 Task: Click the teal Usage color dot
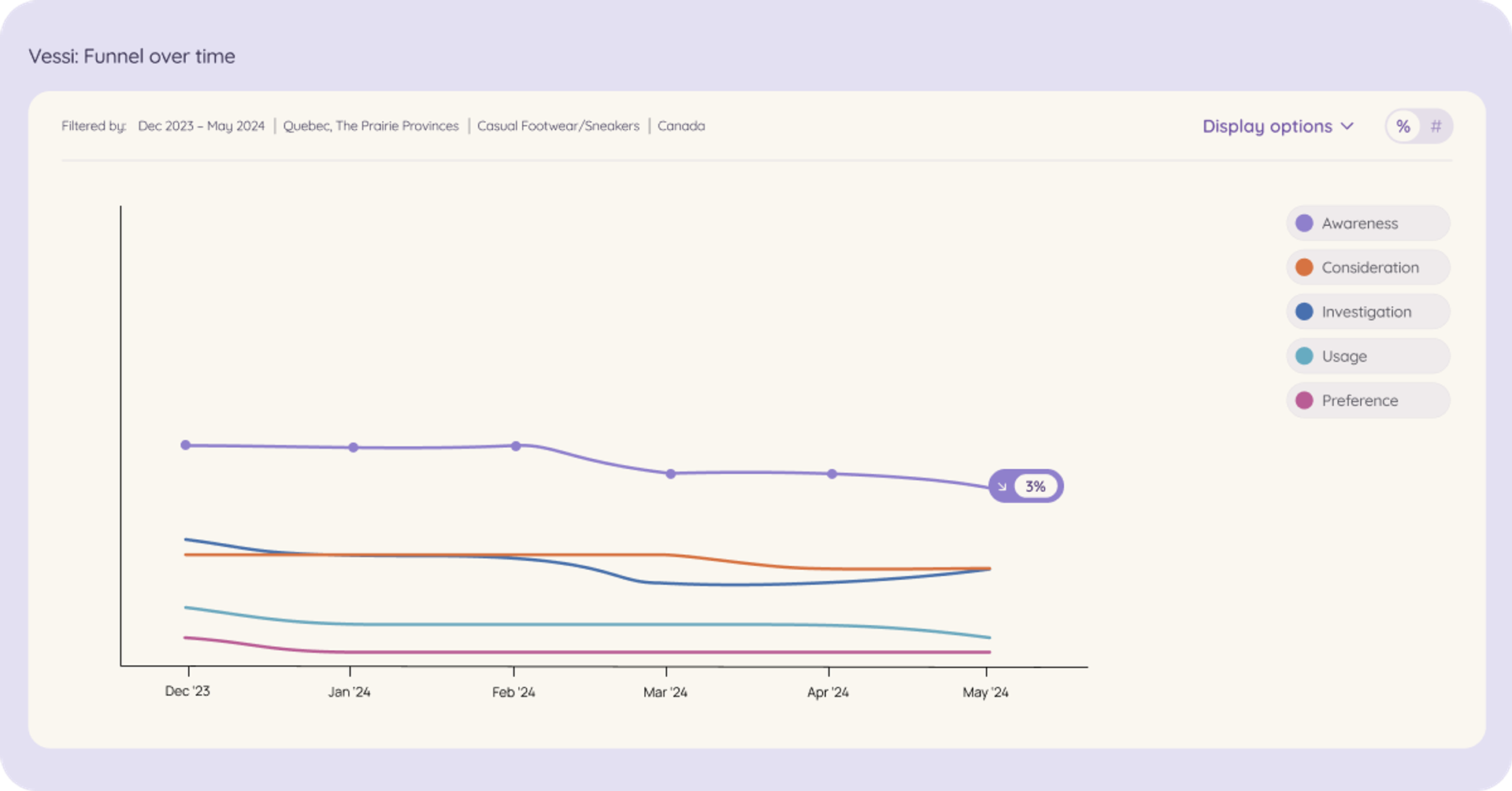1304,356
